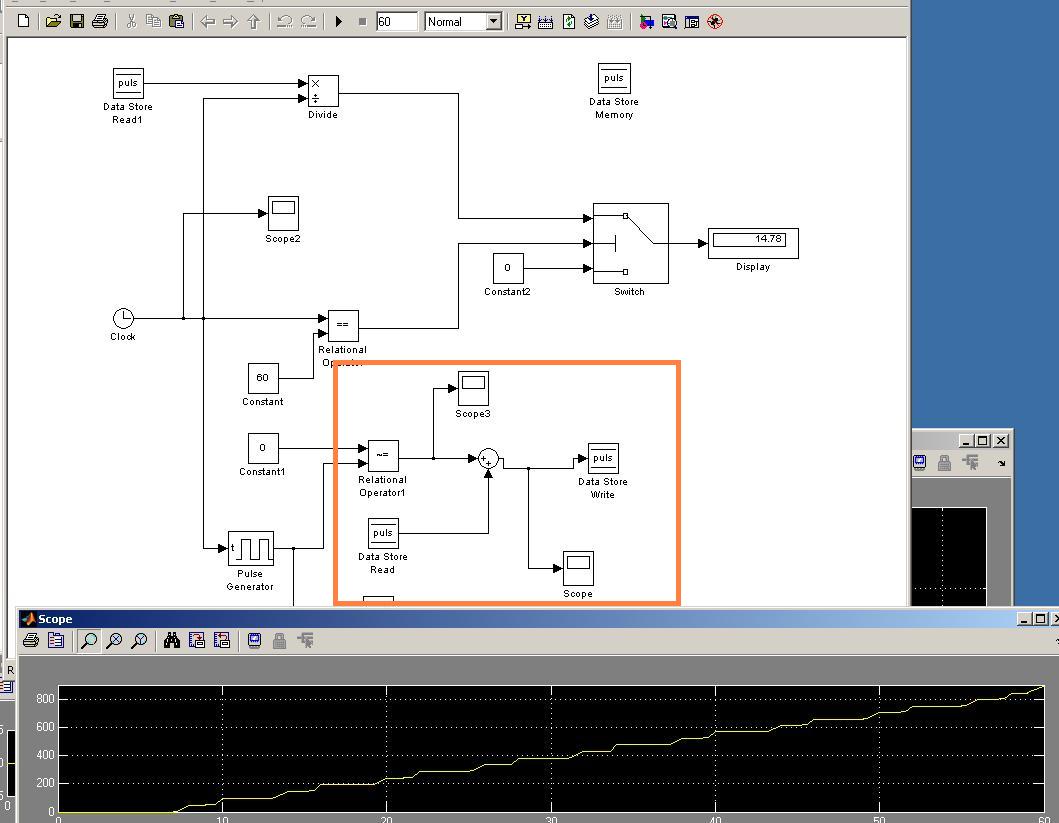The height and width of the screenshot is (823, 1059).
Task: Open Scope parameters icon next to printer
Action: click(x=56, y=640)
